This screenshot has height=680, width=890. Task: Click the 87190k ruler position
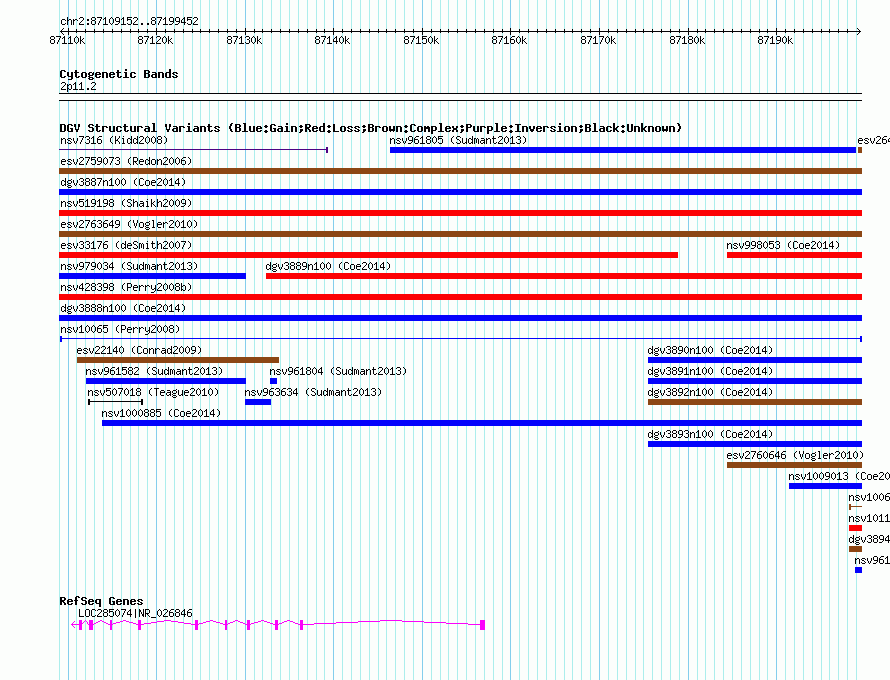click(776, 40)
